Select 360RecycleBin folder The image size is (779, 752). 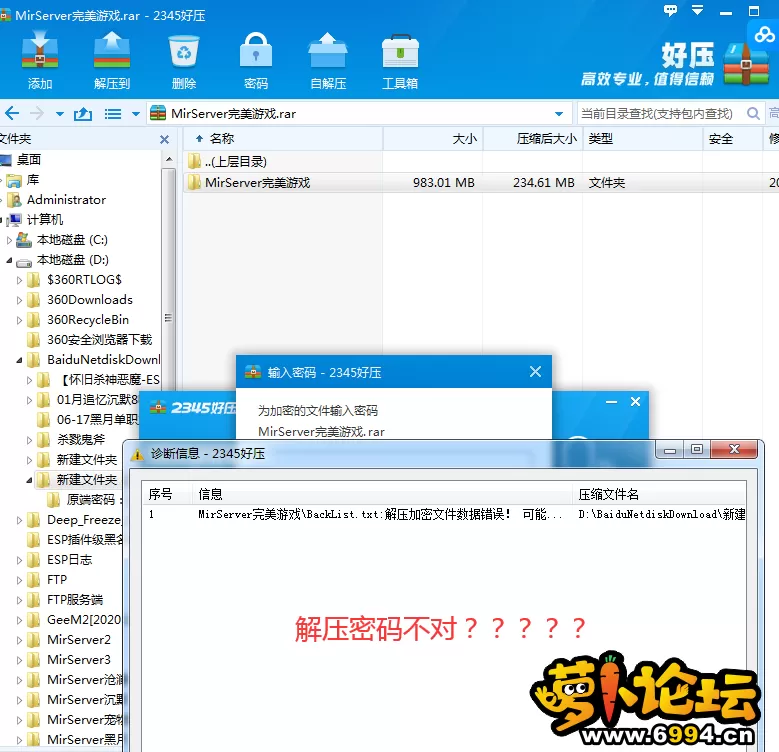pyautogui.click(x=88, y=320)
